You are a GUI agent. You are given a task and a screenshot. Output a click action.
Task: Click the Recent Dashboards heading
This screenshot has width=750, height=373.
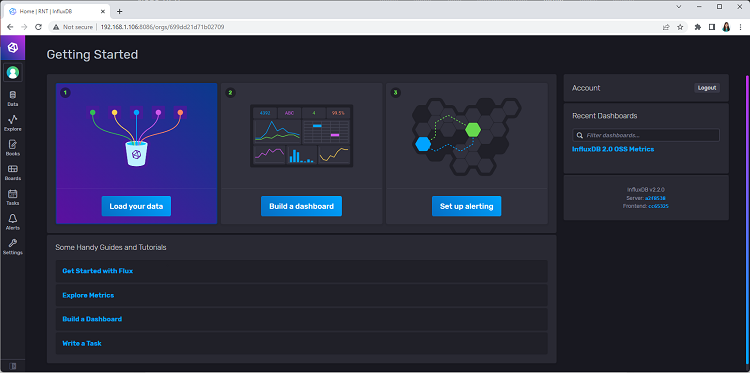(605, 116)
